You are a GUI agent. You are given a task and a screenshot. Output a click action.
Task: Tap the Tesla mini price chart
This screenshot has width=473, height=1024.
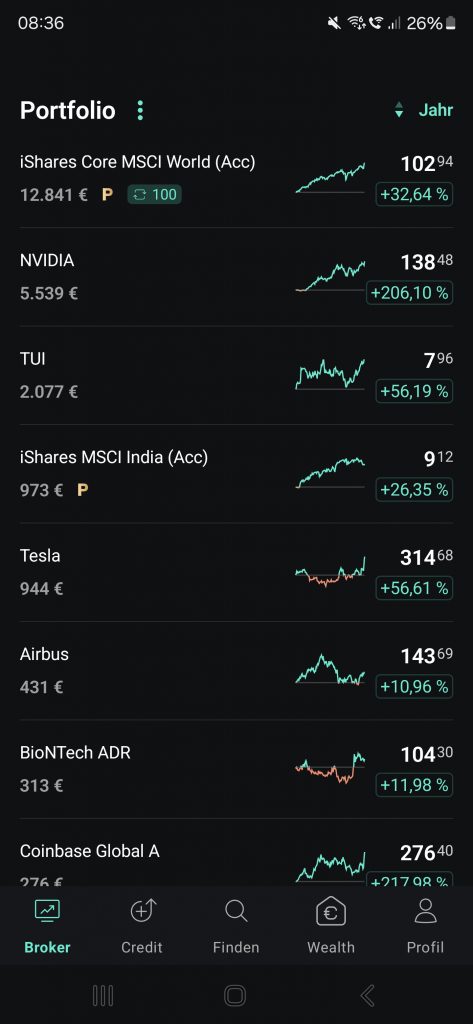click(330, 571)
